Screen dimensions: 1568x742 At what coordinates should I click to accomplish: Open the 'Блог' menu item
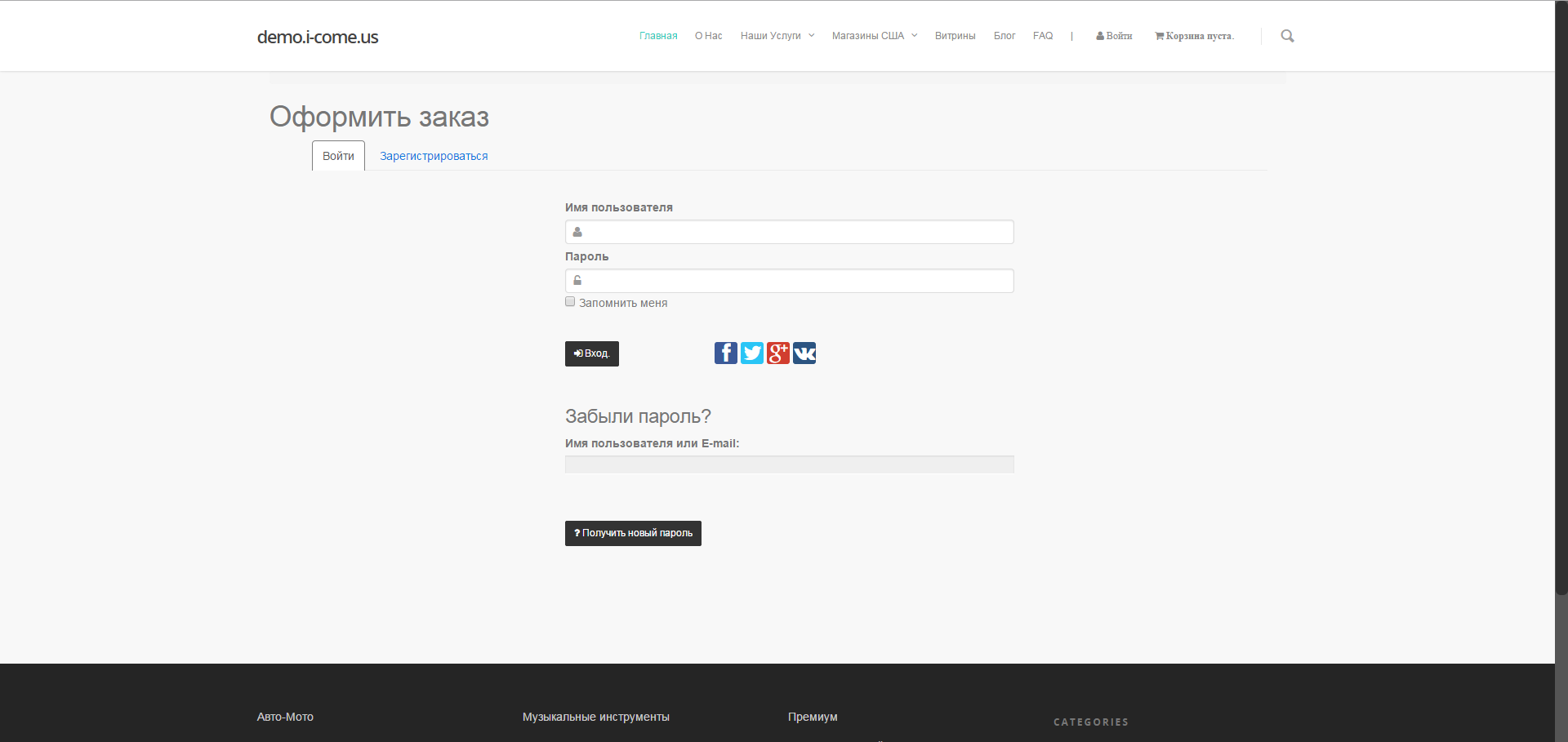point(1004,36)
